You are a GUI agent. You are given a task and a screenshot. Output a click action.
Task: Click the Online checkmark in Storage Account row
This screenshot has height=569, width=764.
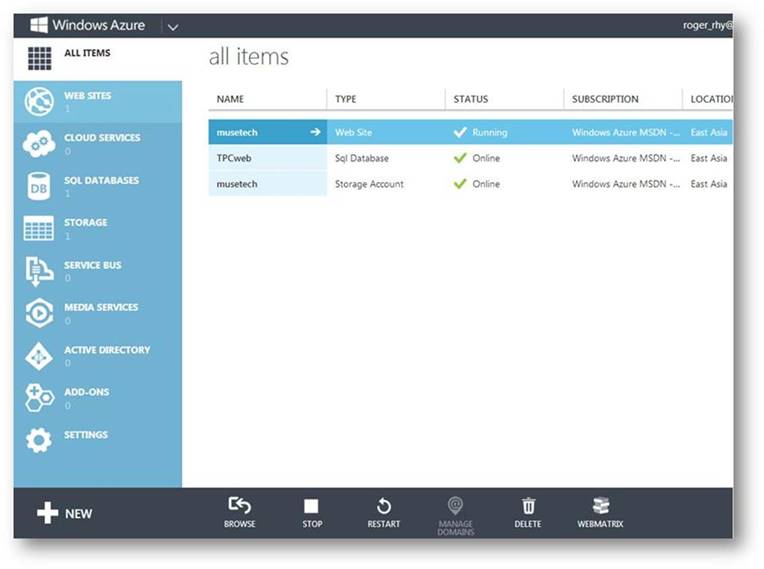coord(460,183)
